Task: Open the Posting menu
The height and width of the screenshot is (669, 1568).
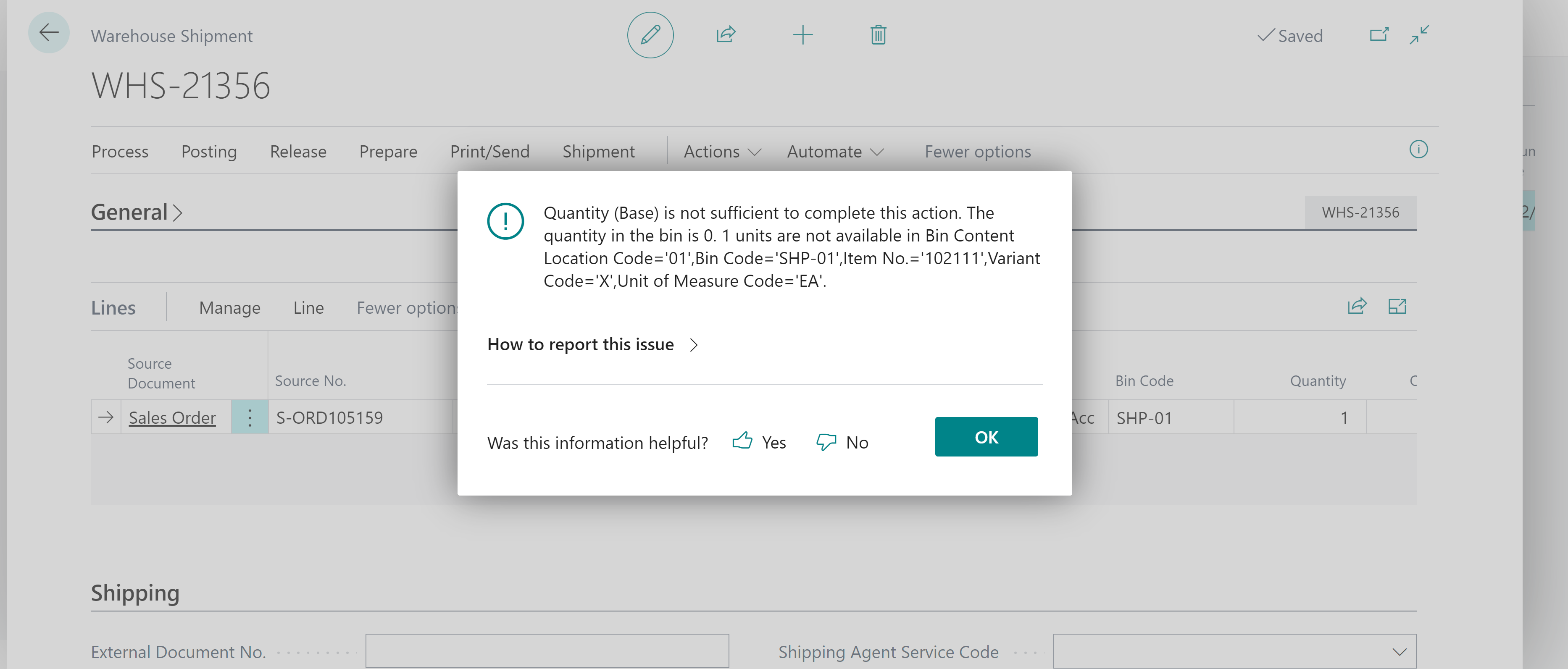Action: 209,152
